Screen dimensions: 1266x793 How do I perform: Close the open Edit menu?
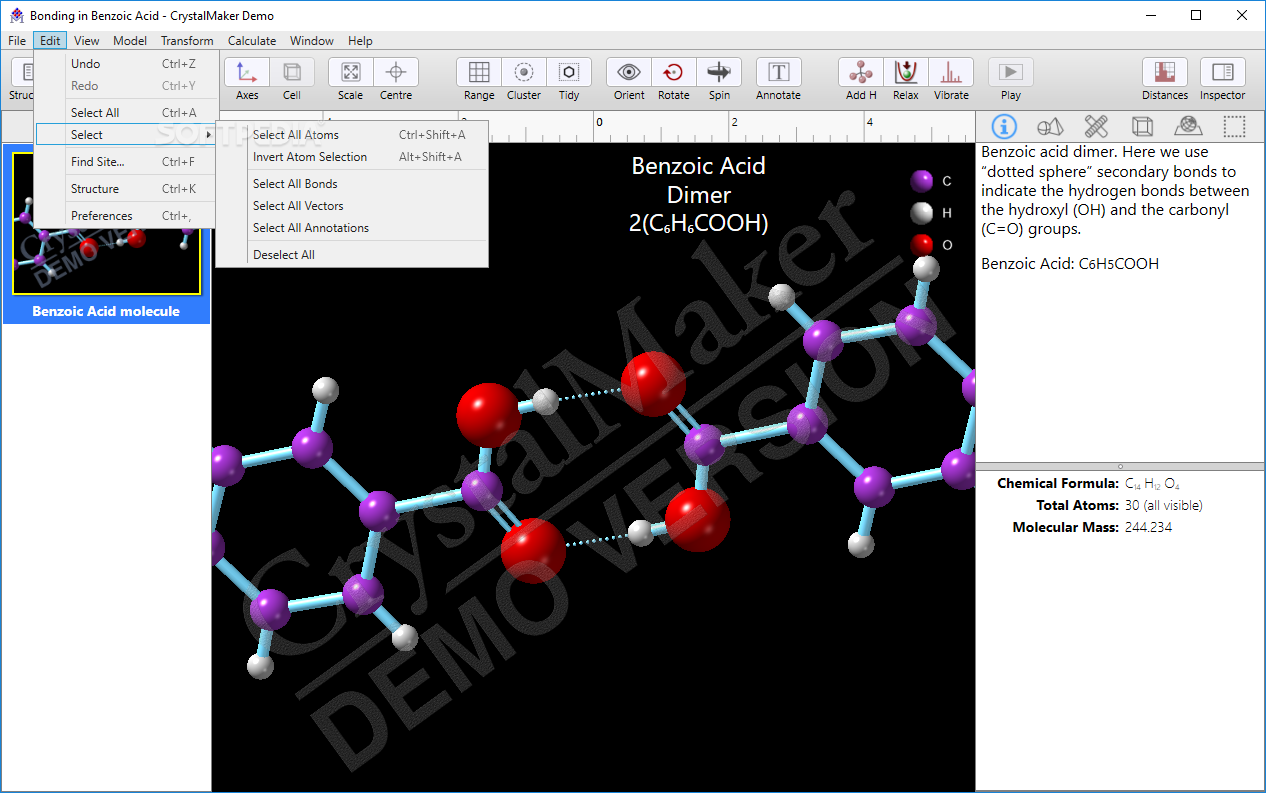pos(50,41)
